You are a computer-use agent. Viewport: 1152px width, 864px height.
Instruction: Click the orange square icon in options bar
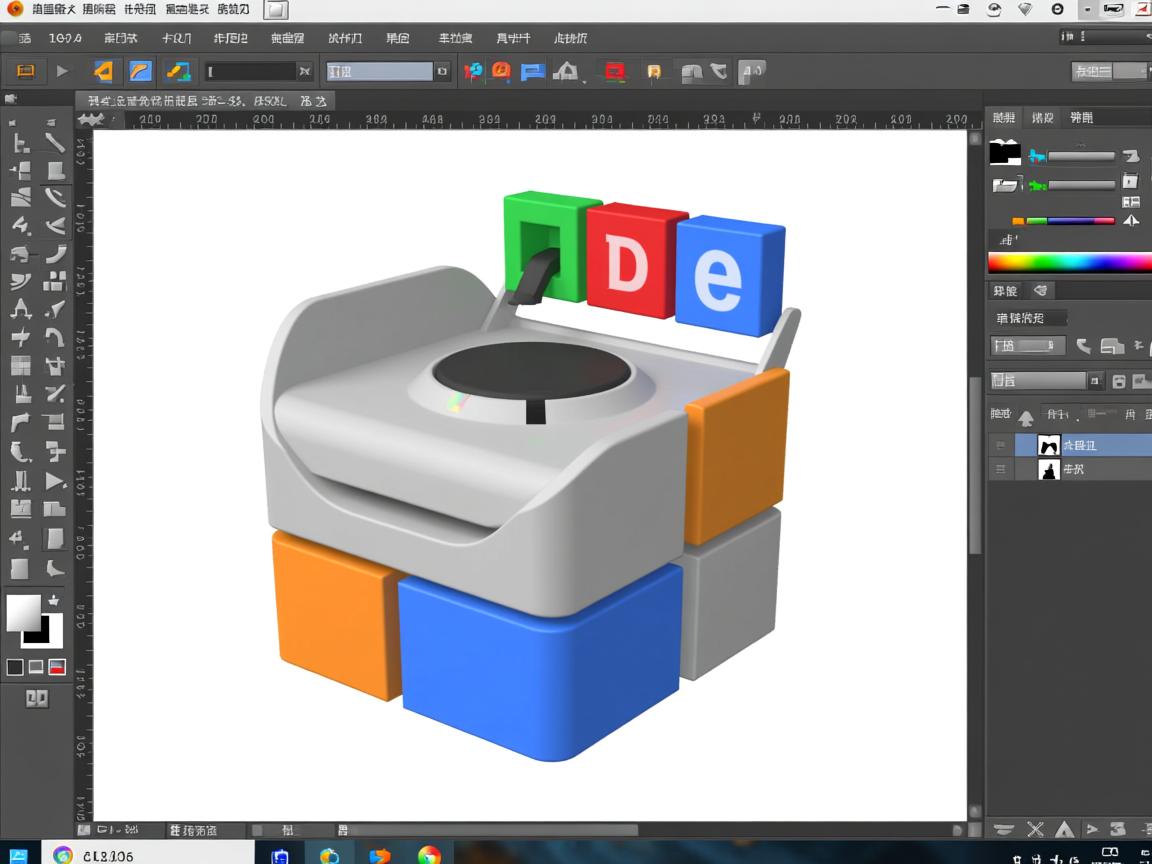pyautogui.click(x=25, y=71)
